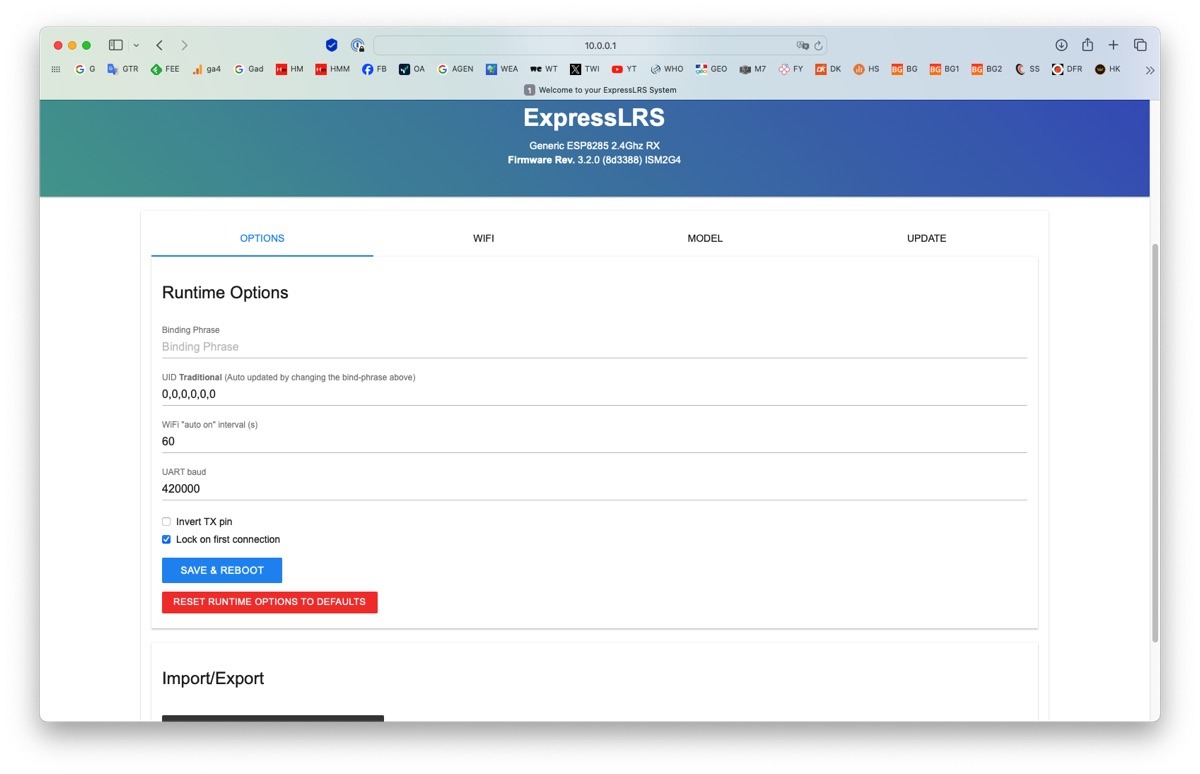Open the FY bookmark
The image size is (1200, 774).
(791, 69)
